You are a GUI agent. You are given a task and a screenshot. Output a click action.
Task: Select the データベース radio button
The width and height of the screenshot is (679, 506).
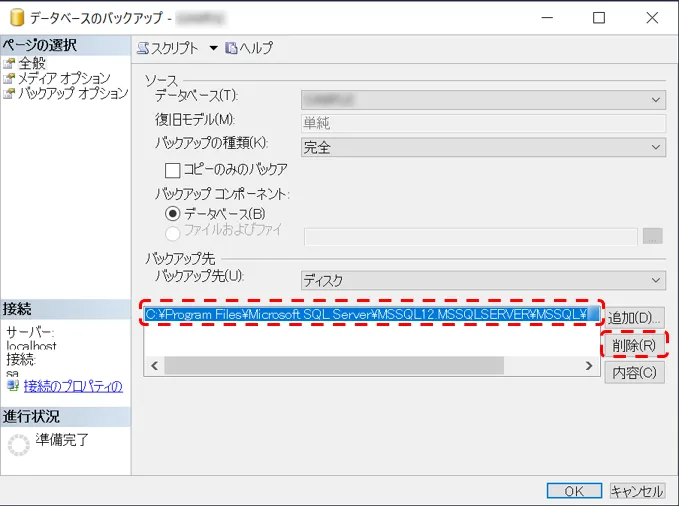[172, 213]
